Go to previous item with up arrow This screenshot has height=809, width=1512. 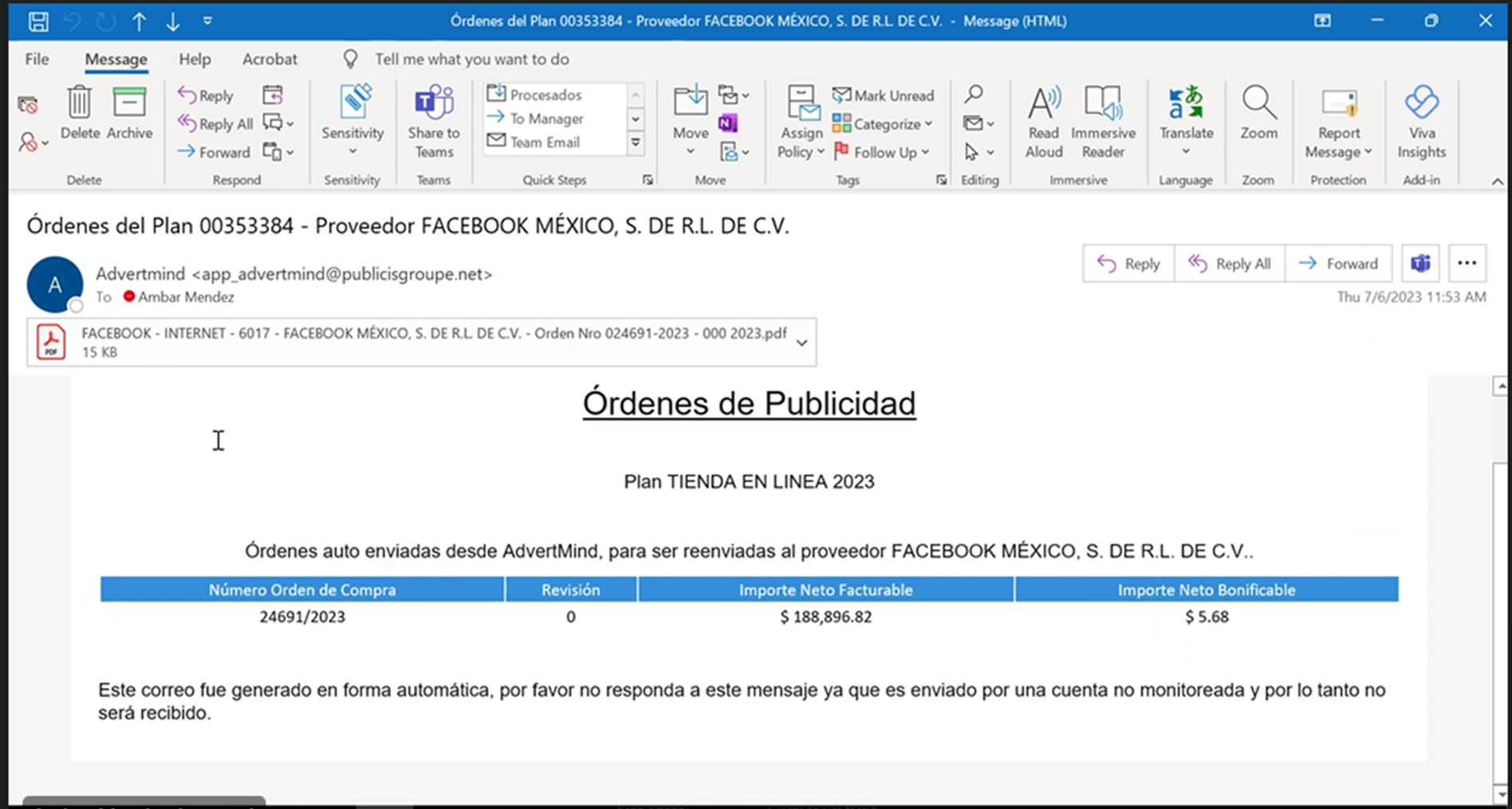139,22
